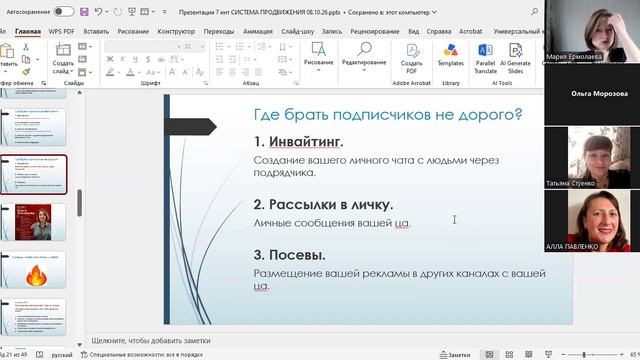Create a new slide with the Создать слайд icon

63,50
